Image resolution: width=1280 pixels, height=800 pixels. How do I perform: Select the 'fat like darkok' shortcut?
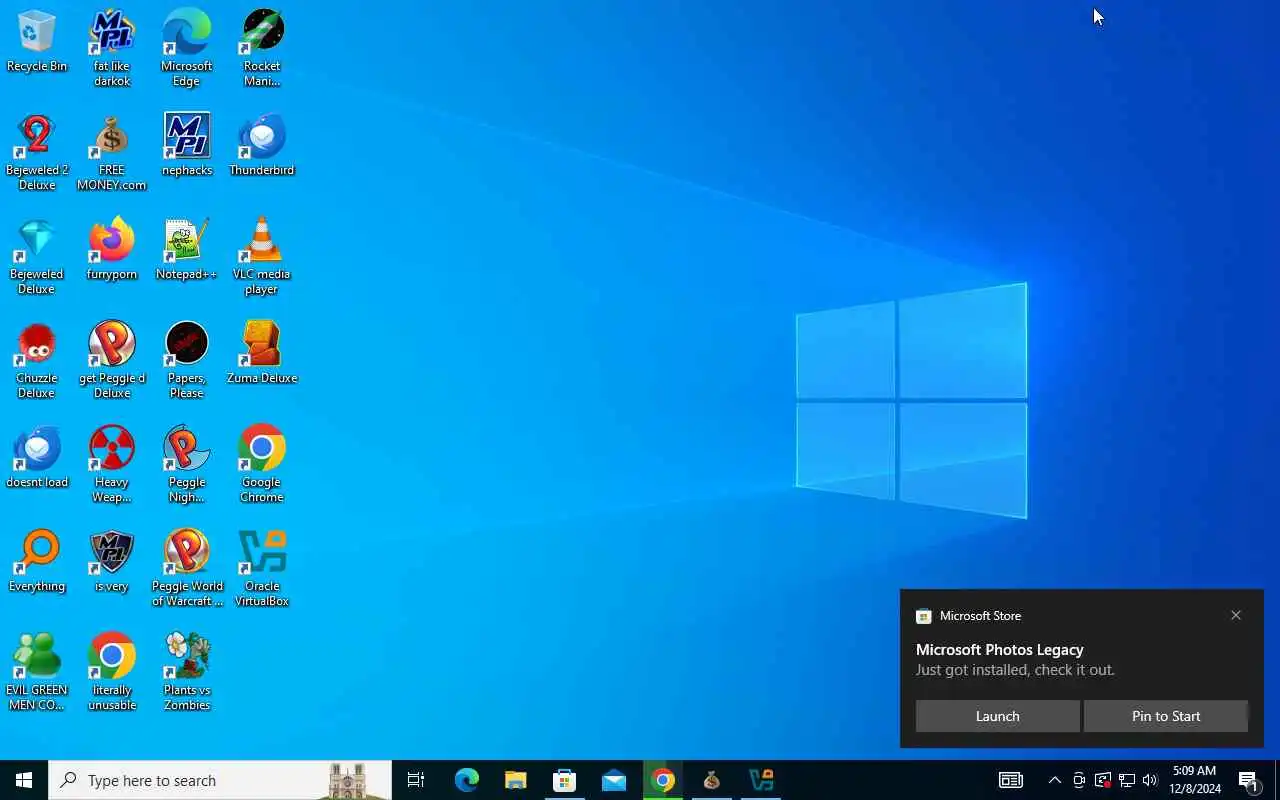[112, 48]
